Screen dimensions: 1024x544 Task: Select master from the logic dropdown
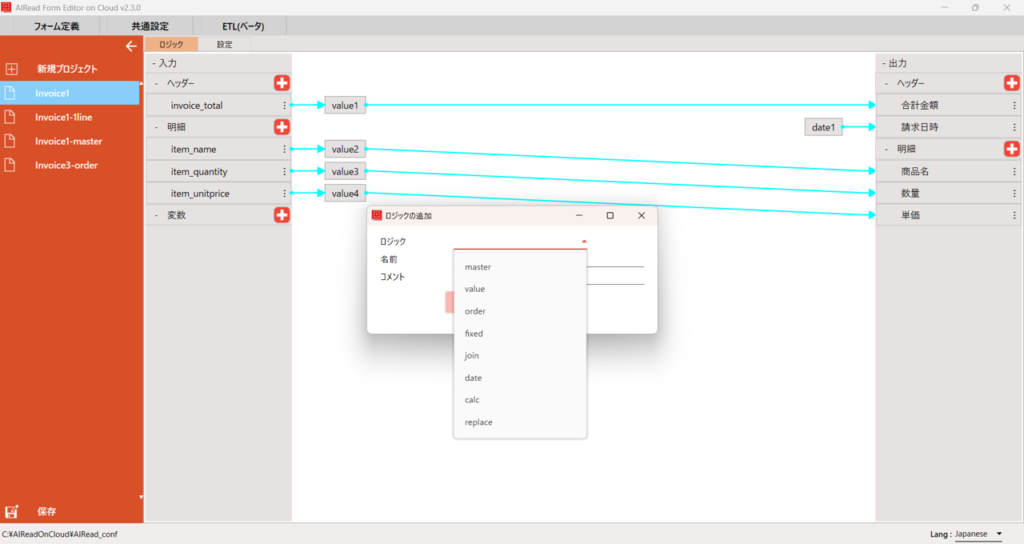click(x=478, y=267)
